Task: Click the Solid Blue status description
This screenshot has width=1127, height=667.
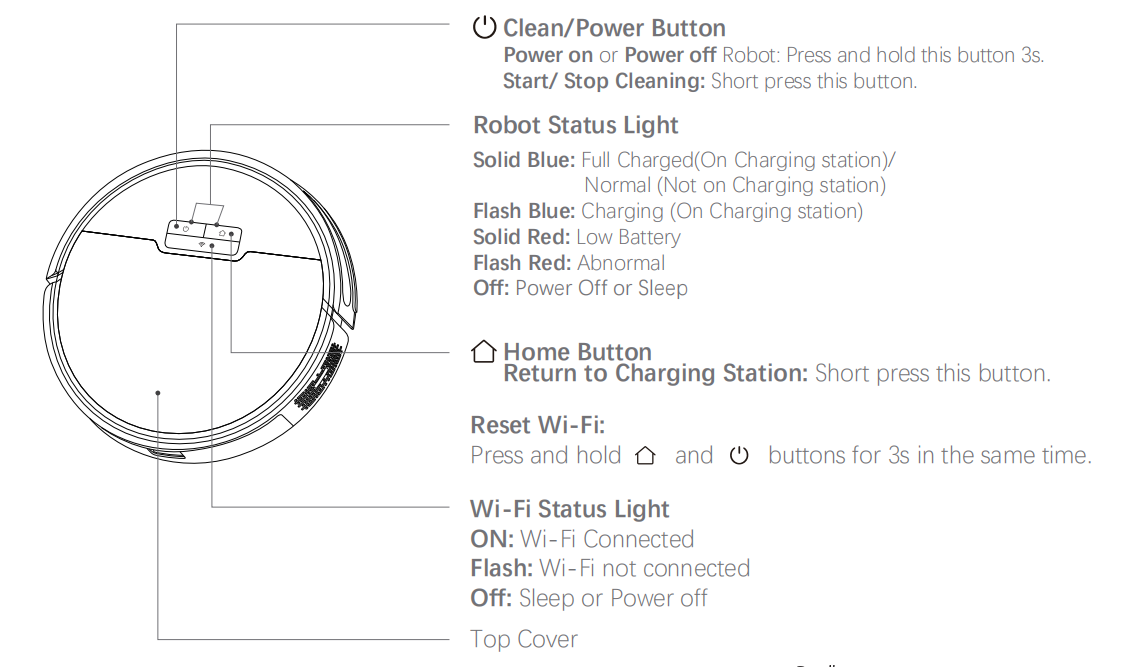Action: (x=684, y=172)
